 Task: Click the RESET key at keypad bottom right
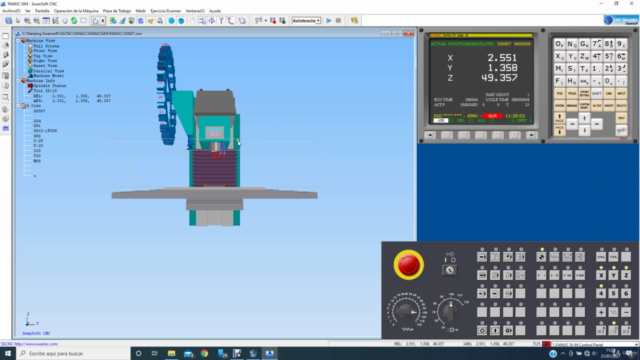tap(621, 130)
